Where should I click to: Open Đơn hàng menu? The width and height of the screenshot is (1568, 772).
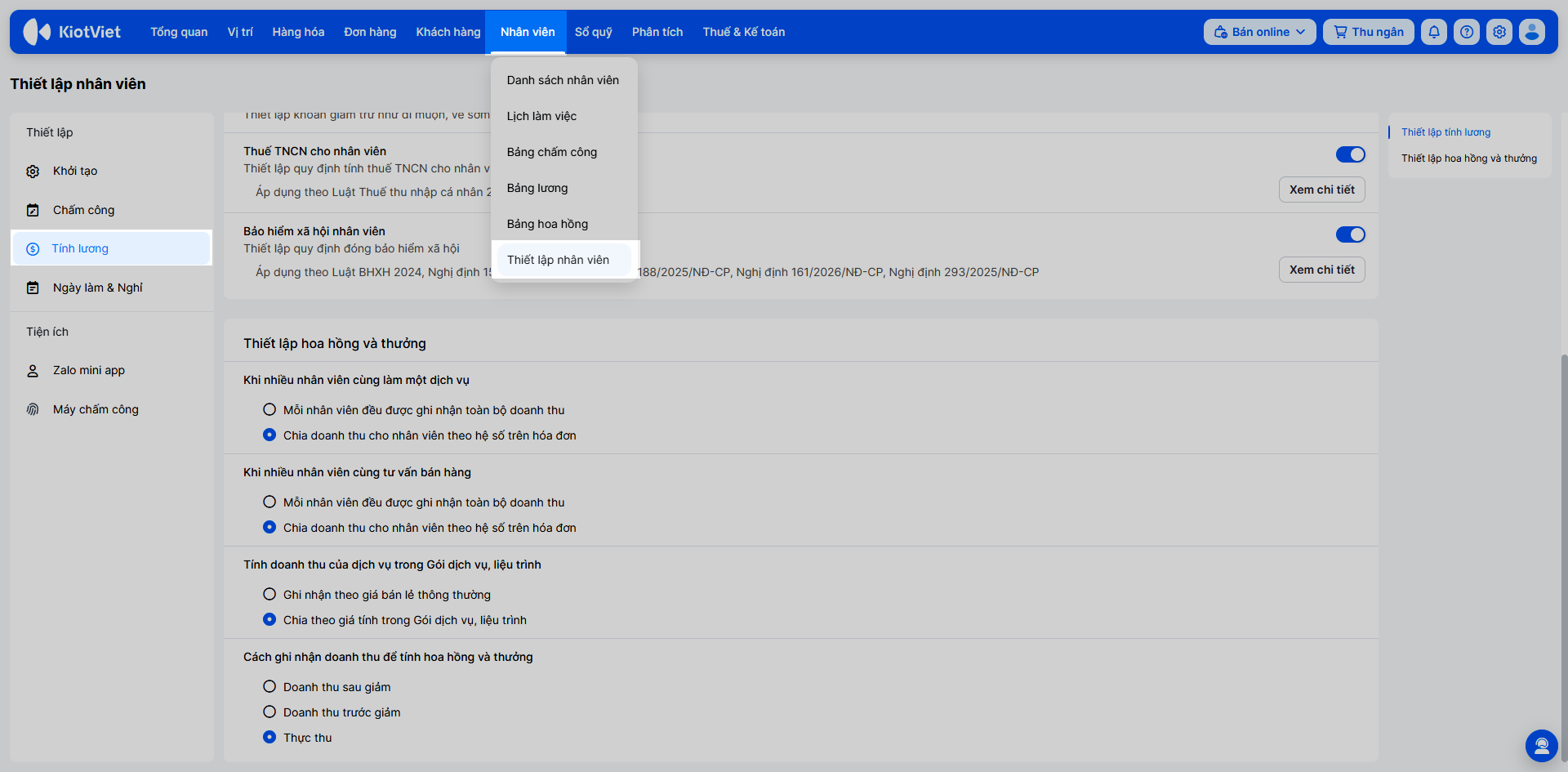click(x=370, y=32)
